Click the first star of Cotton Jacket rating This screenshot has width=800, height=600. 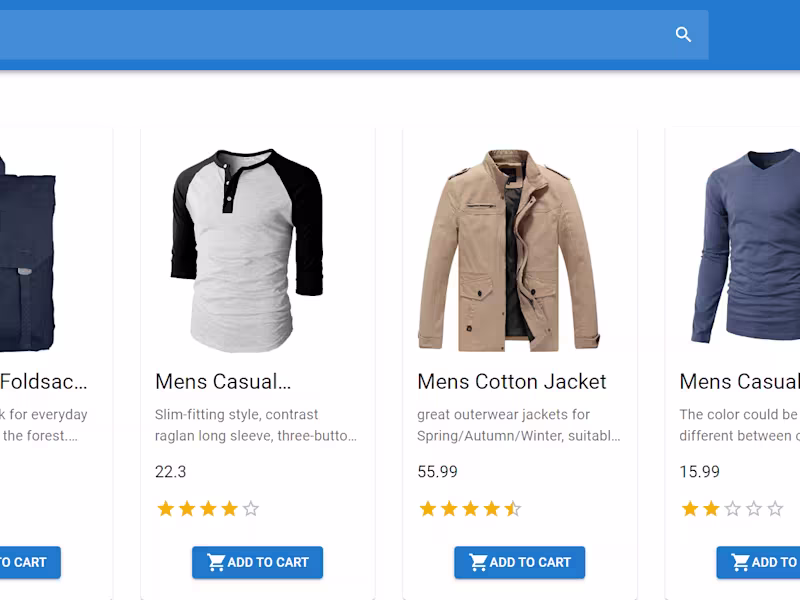pyautogui.click(x=428, y=509)
